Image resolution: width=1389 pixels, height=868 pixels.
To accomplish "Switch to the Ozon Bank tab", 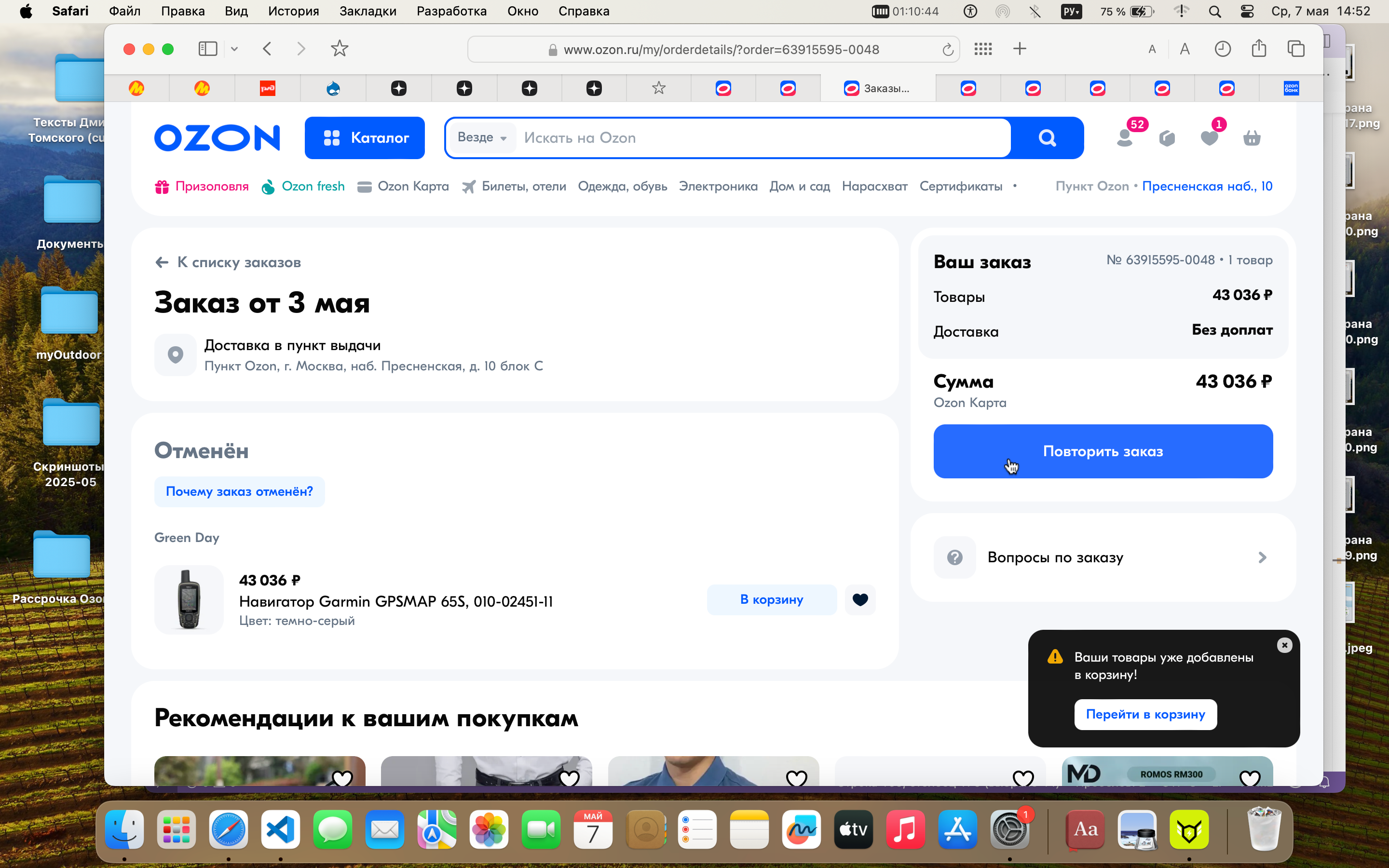I will (1291, 88).
